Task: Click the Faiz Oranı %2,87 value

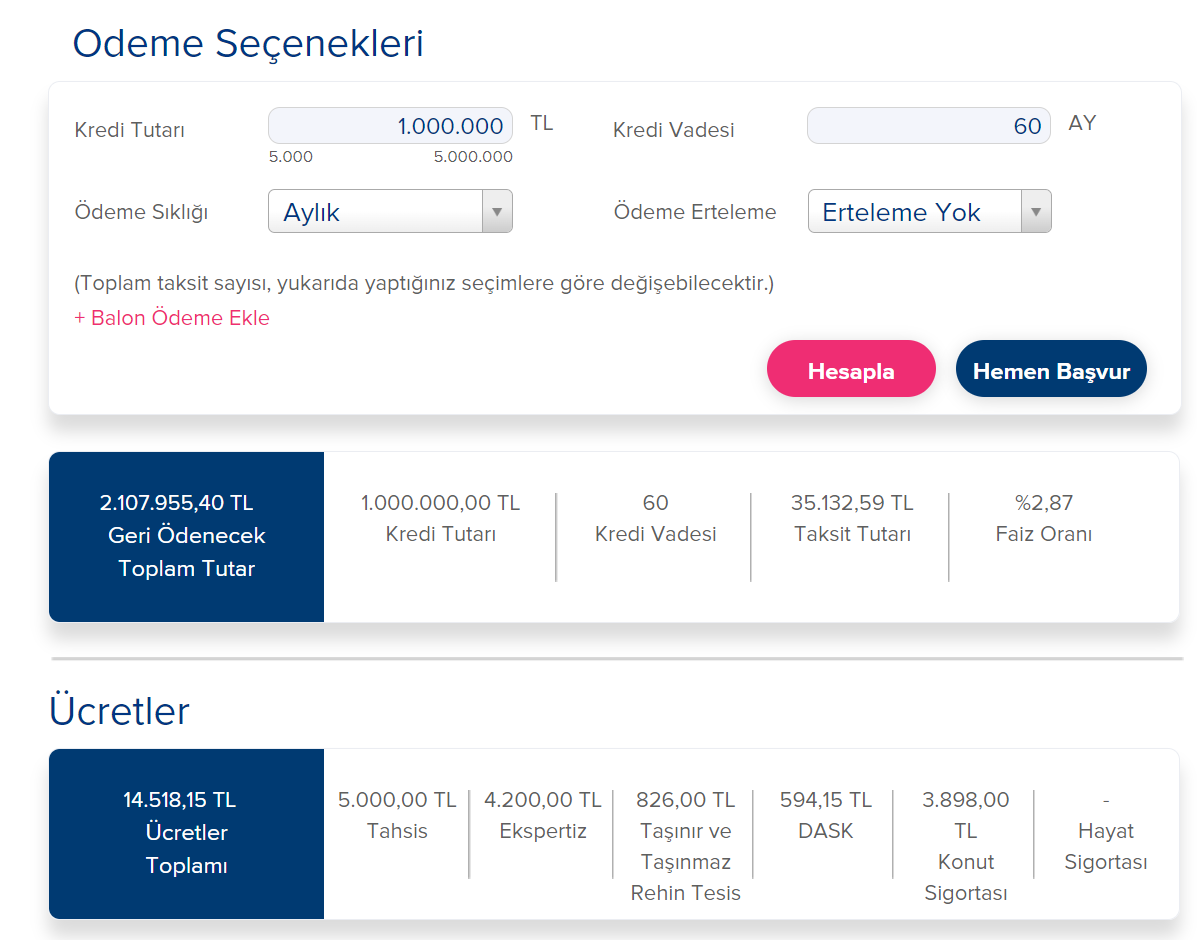Action: pos(1043,503)
